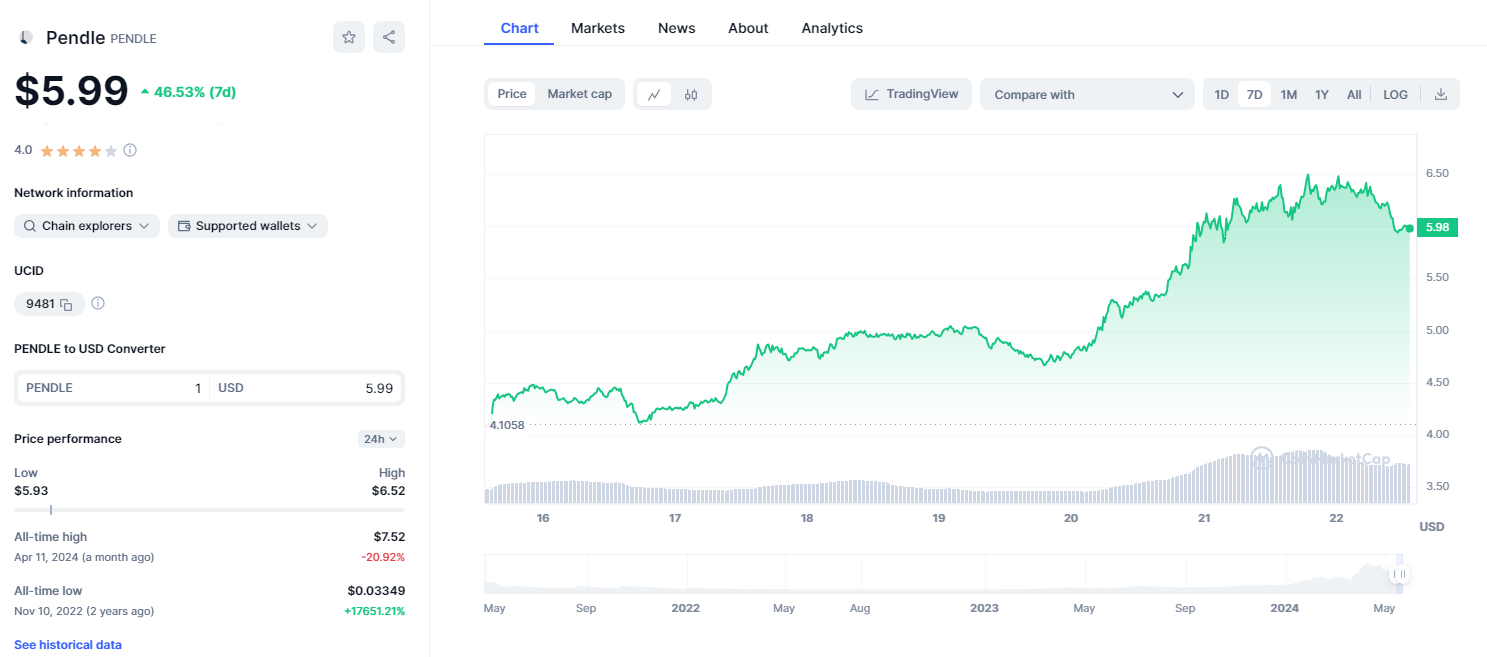Click the Network information heading
This screenshot has width=1487, height=657.
coord(74,193)
